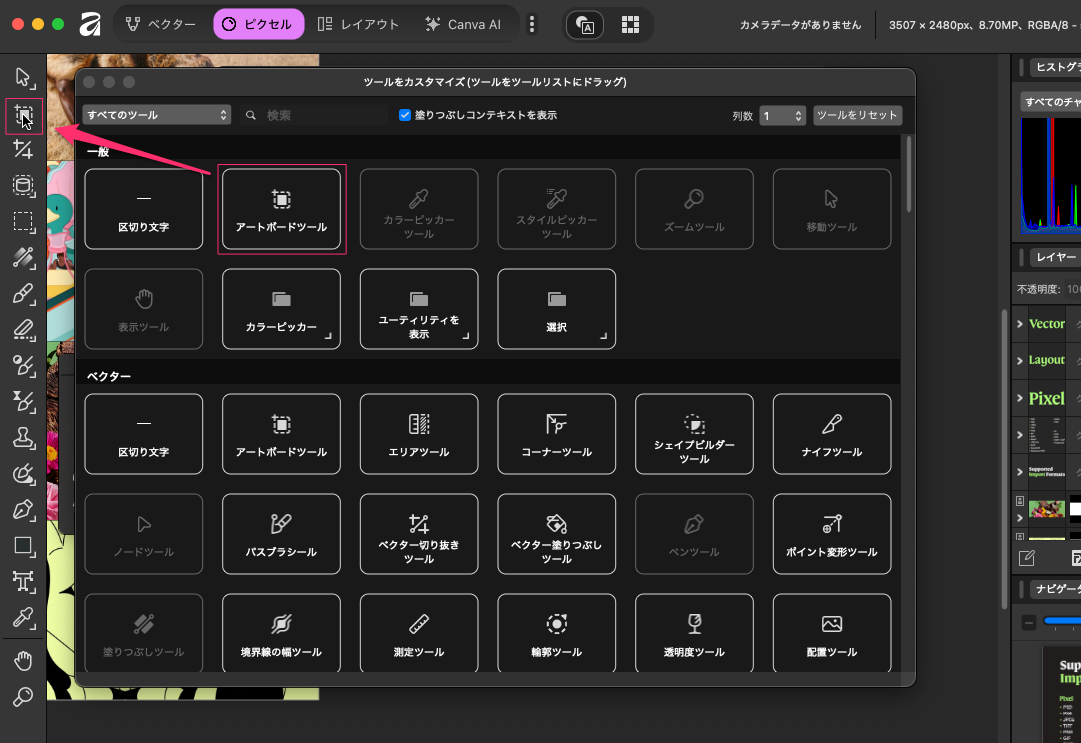Click the Area tool (エリアツール) tile
The height and width of the screenshot is (743, 1081).
click(419, 434)
